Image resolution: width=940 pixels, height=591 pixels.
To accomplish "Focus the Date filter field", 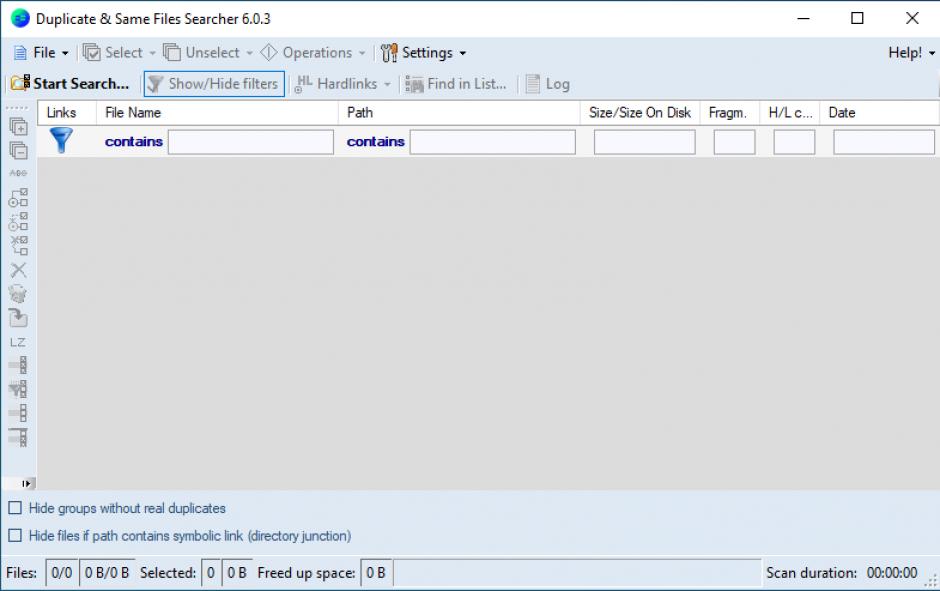I will pyautogui.click(x=884, y=142).
